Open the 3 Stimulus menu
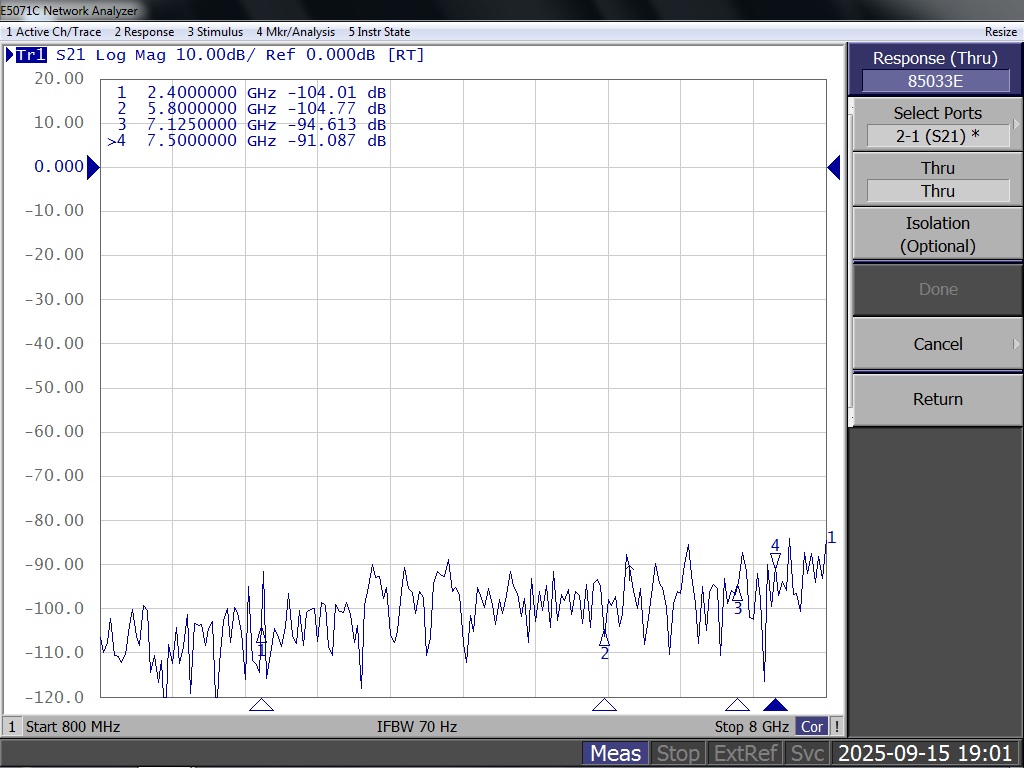 coord(215,31)
